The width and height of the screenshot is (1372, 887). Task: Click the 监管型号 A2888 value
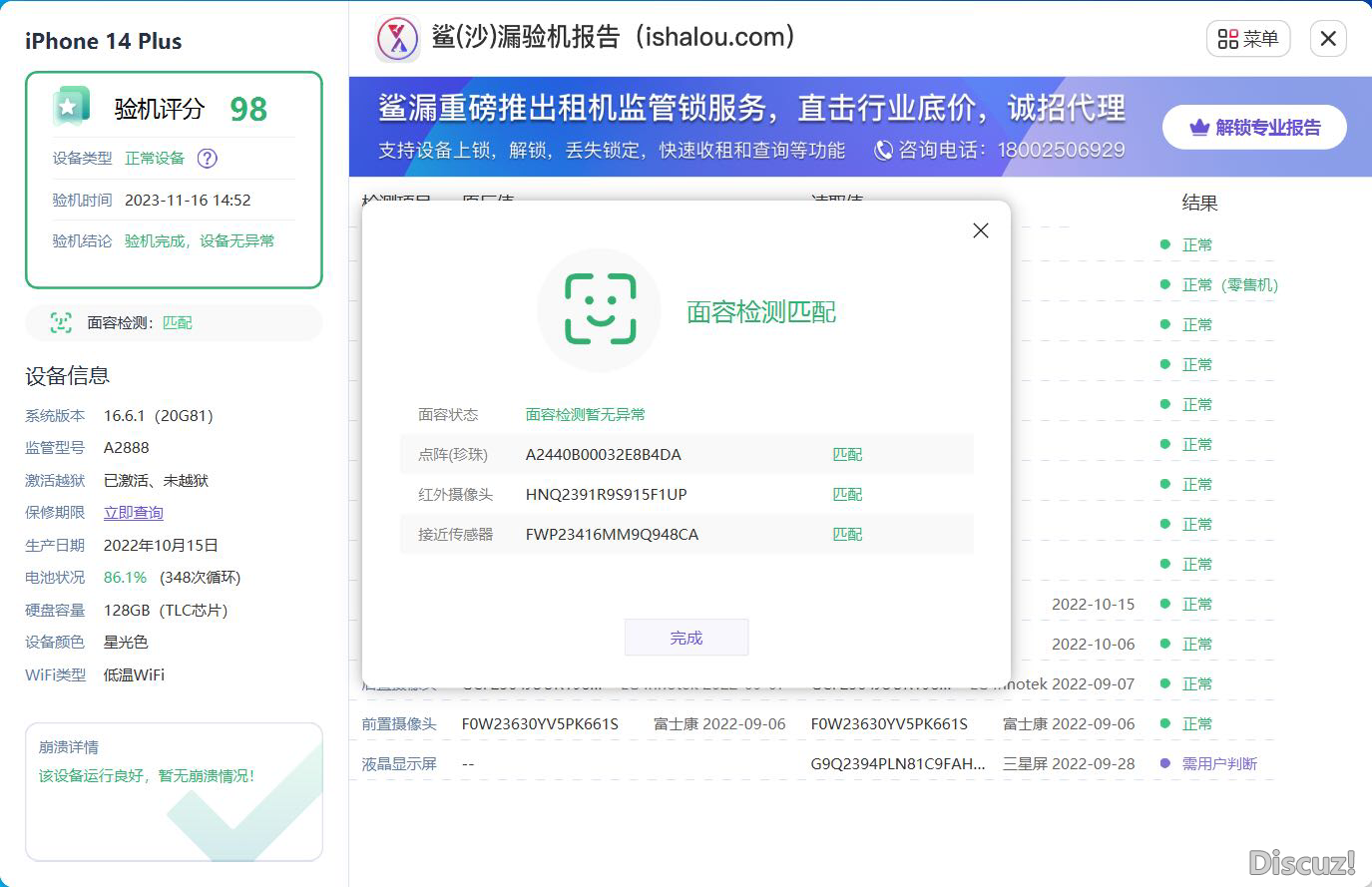127,448
